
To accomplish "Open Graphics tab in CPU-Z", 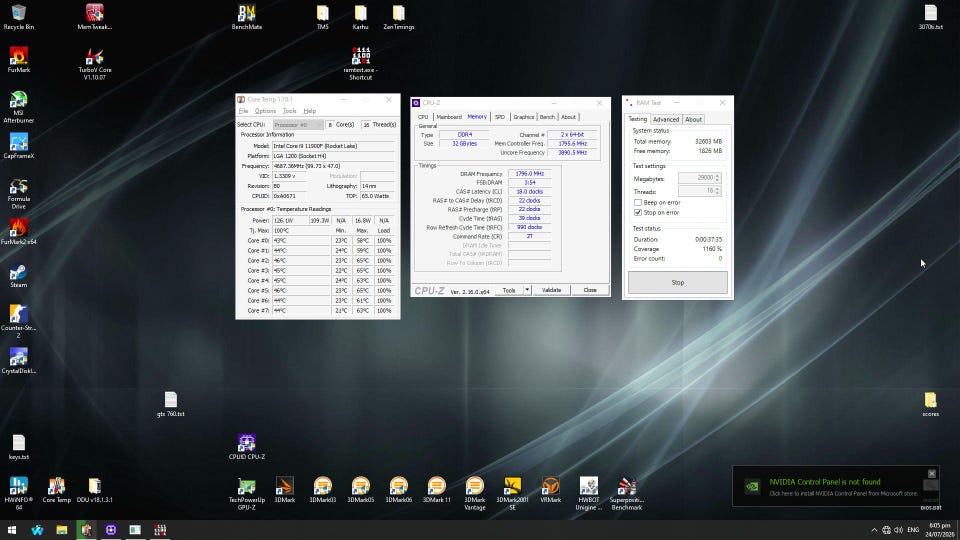I will pyautogui.click(x=523, y=116).
